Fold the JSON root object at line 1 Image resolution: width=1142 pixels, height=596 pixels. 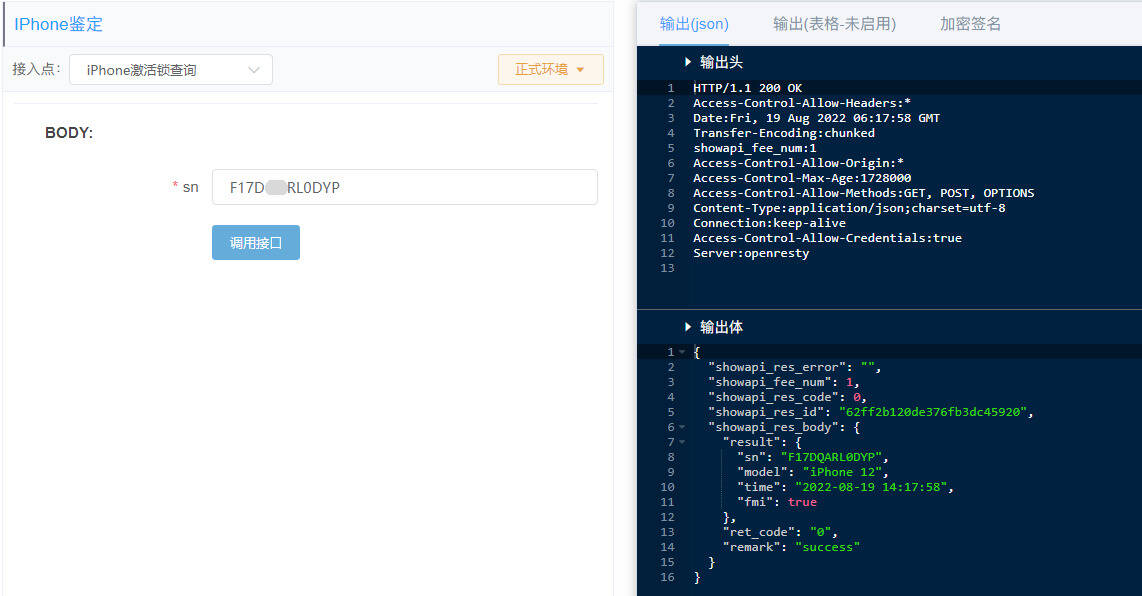click(x=682, y=352)
